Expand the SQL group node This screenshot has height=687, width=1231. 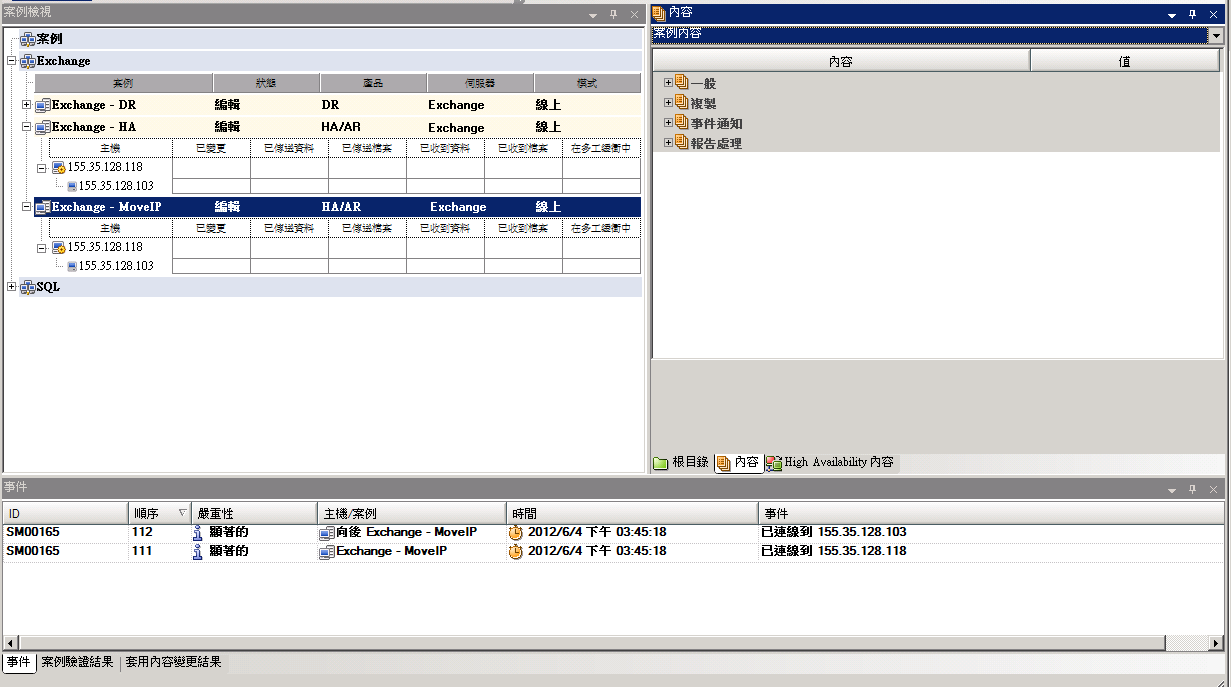[12, 287]
